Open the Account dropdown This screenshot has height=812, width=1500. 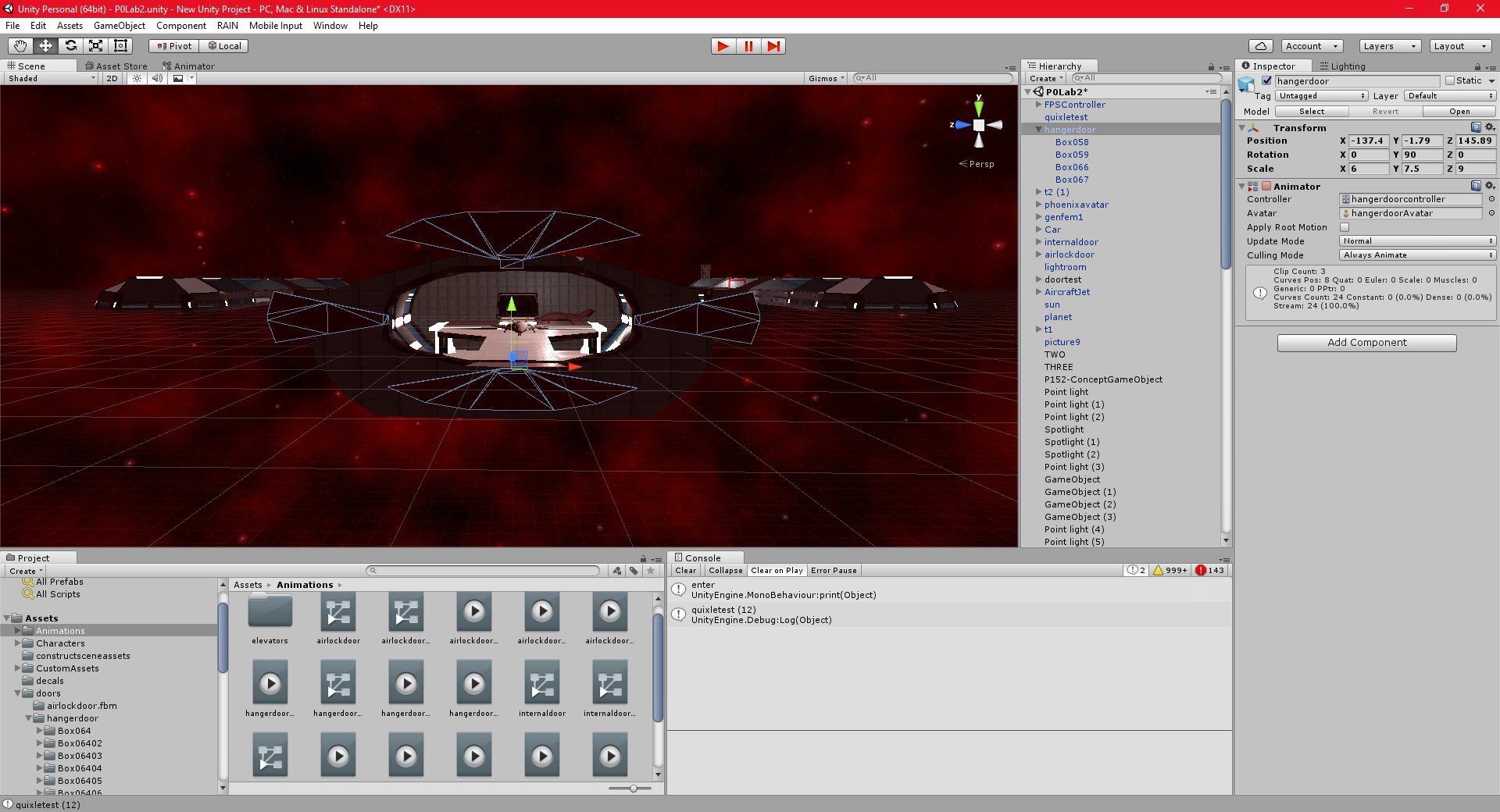click(x=1311, y=46)
